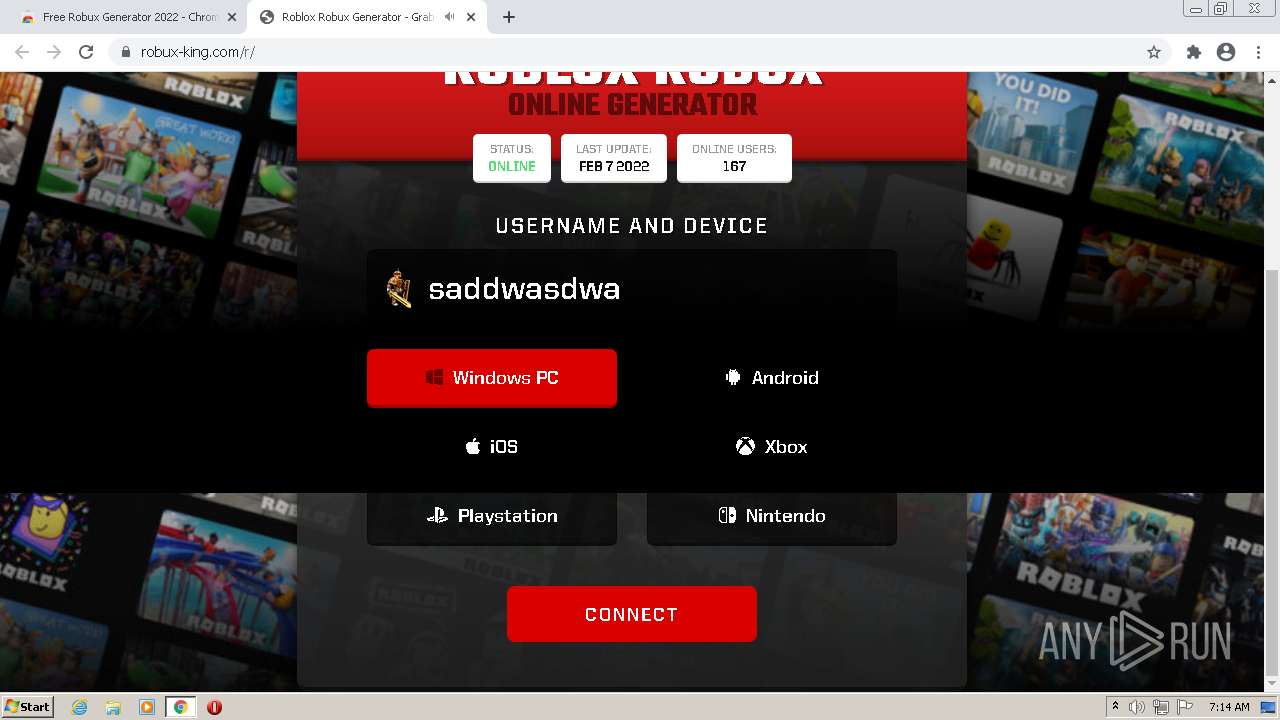Click the online users count 167
1280x720 pixels.
[734, 166]
